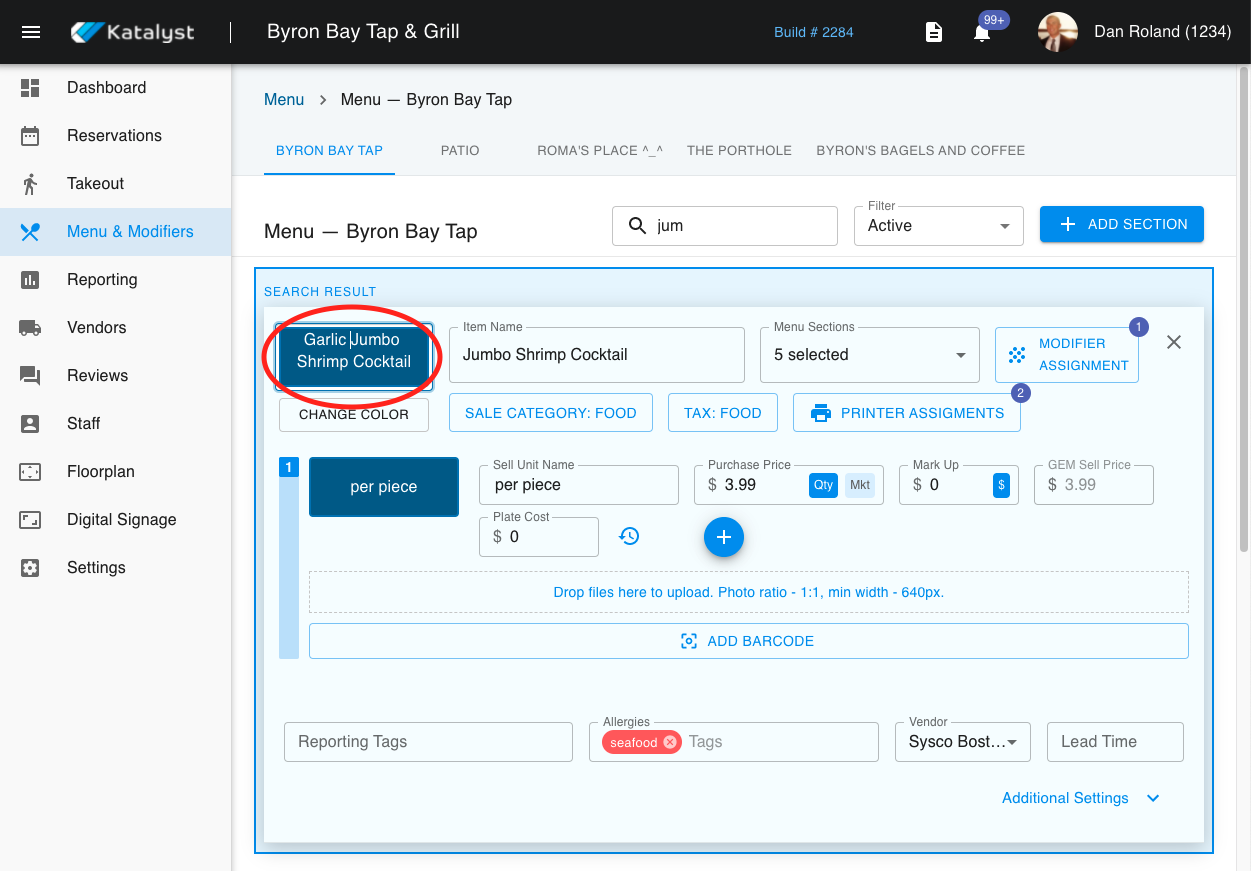This screenshot has height=871, width=1251.
Task: Click the Reporting Tags input field
Action: [428, 742]
